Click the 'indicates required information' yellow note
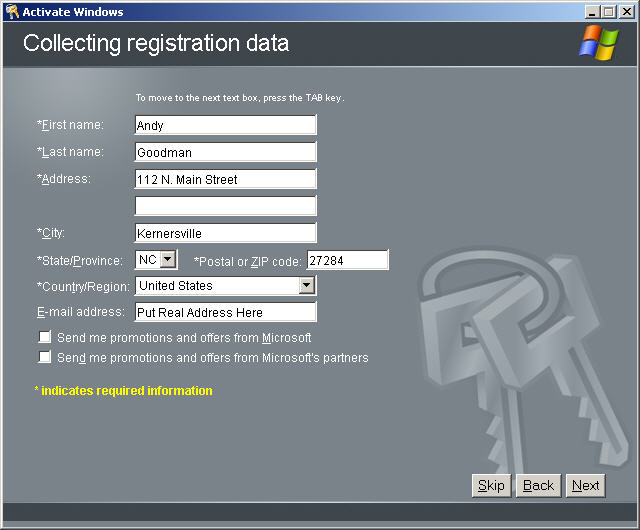This screenshot has height=530, width=640. [x=123, y=391]
